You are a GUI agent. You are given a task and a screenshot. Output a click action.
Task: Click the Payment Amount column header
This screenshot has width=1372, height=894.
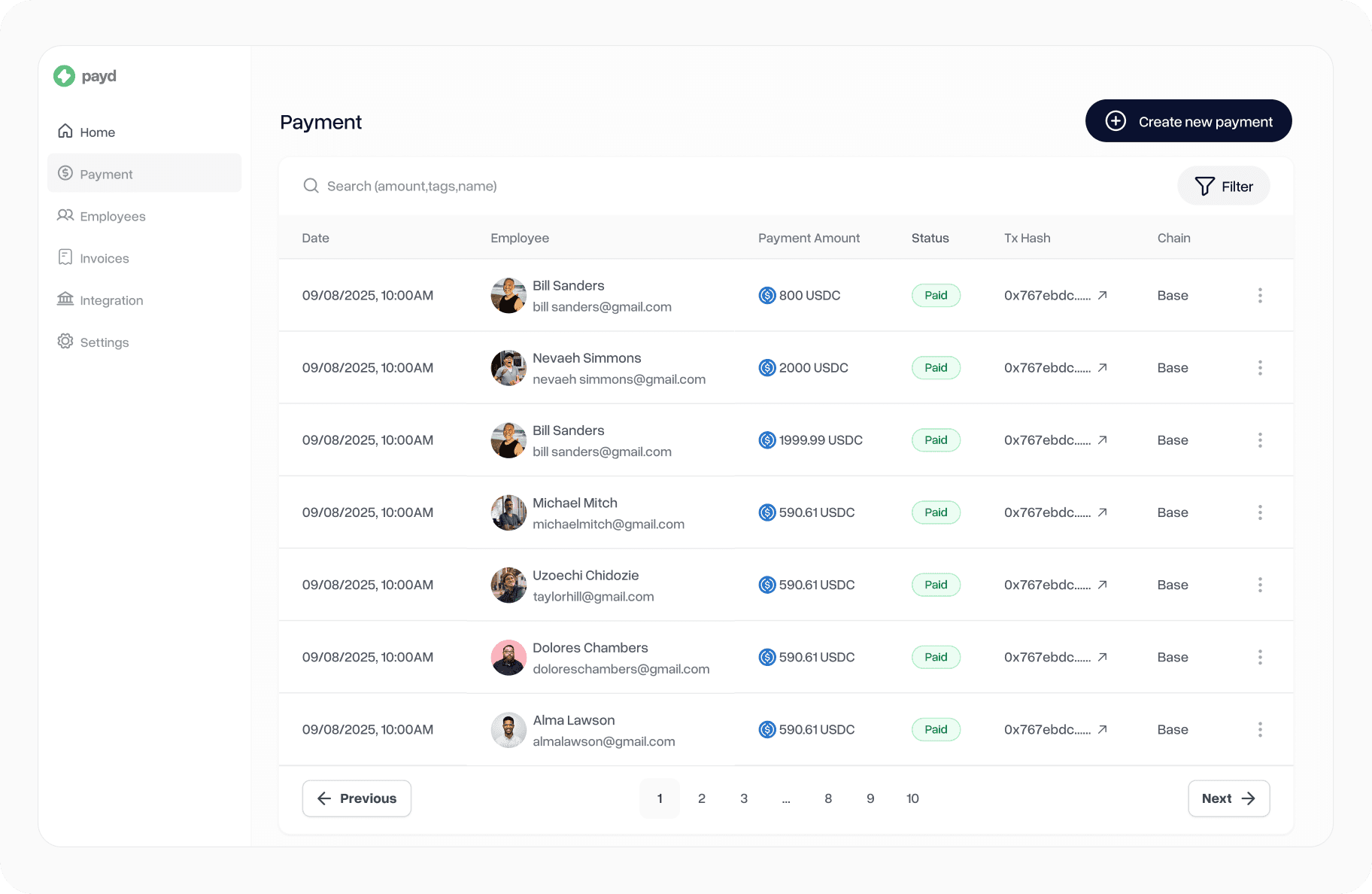pos(809,238)
